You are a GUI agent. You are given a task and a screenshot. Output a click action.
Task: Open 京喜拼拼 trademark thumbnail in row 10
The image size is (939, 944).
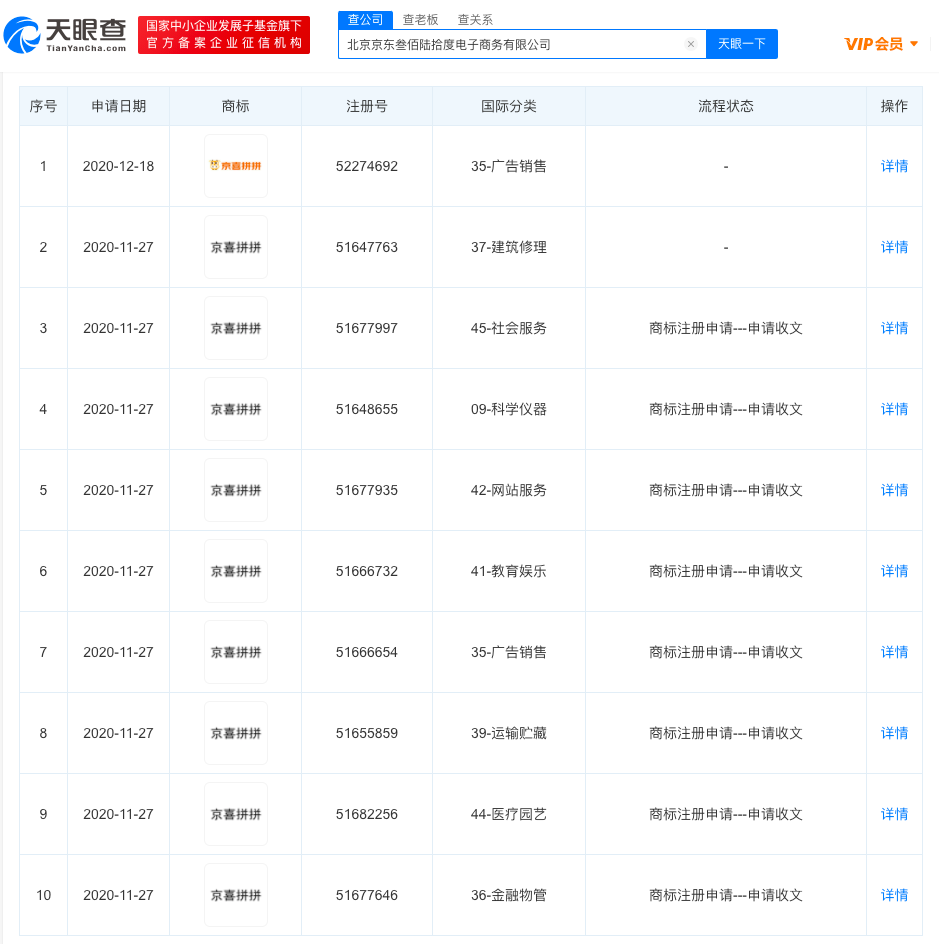(x=236, y=895)
